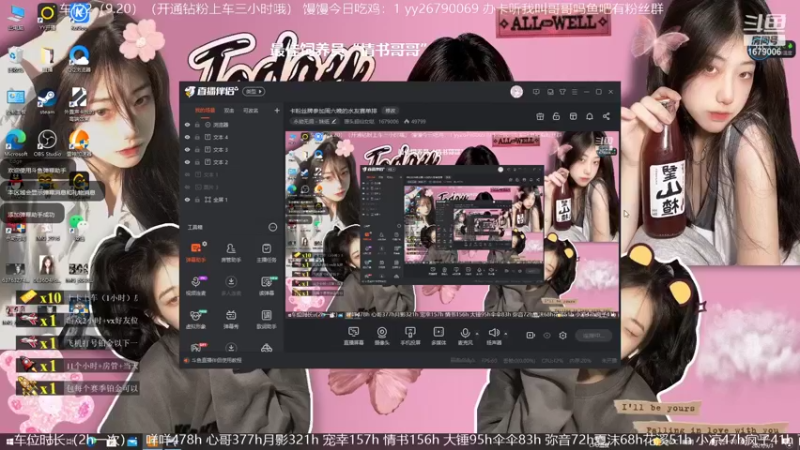Collapse the 工具箱 toolbox panel

(272, 227)
